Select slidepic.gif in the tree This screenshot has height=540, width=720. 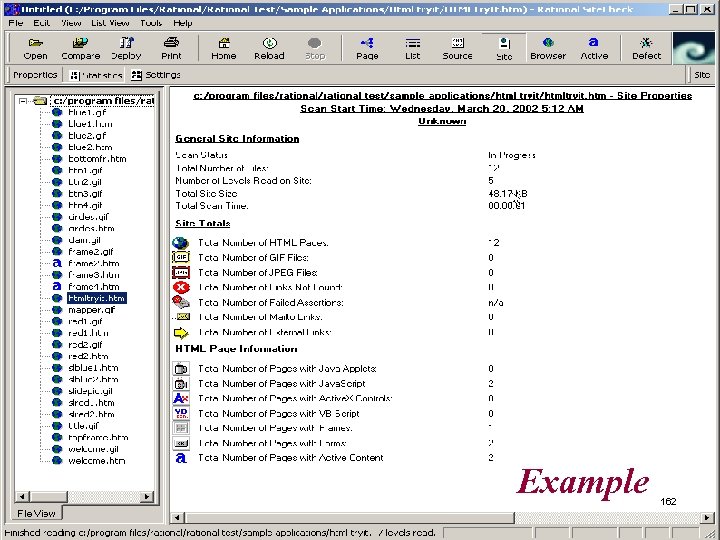tap(90, 391)
